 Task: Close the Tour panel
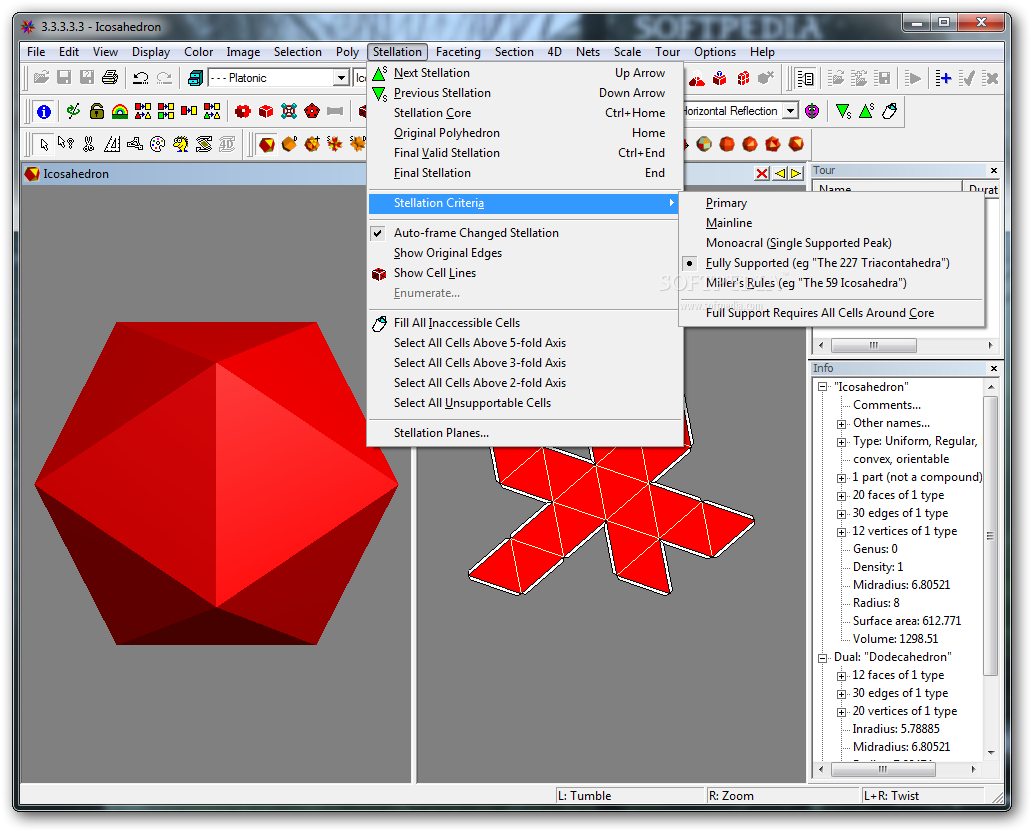994,170
